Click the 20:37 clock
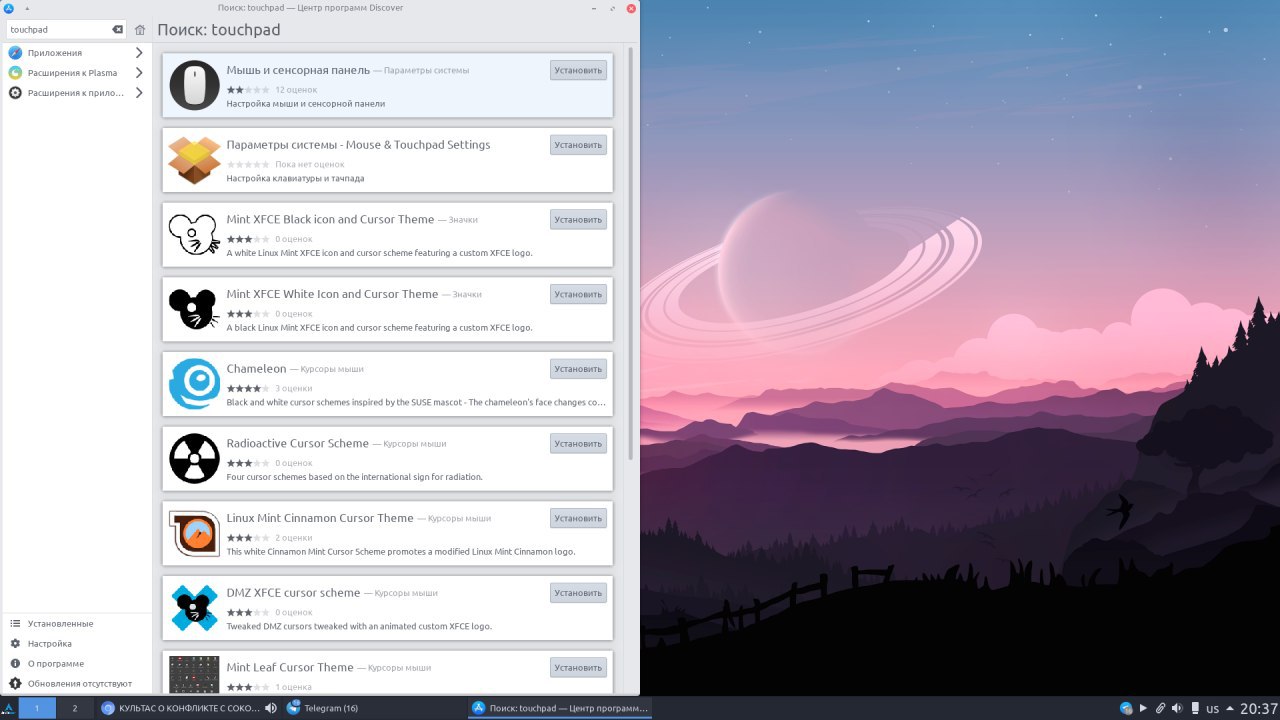The image size is (1280, 720). pyautogui.click(x=1259, y=708)
